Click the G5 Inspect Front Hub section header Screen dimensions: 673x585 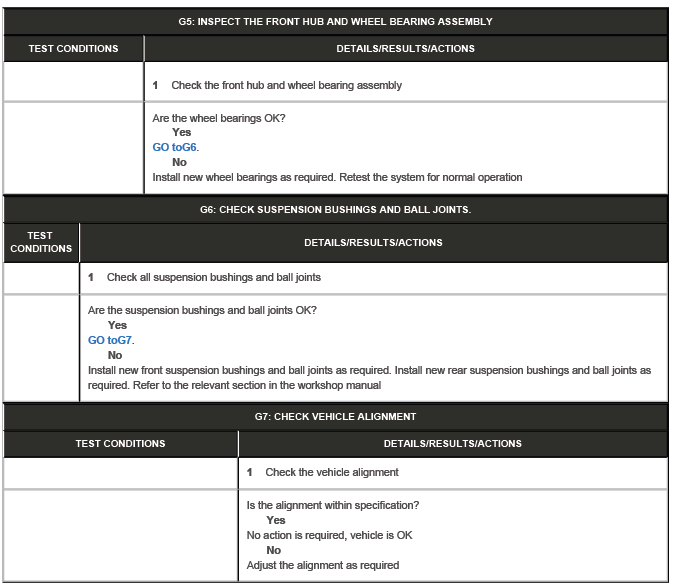[x=336, y=21]
